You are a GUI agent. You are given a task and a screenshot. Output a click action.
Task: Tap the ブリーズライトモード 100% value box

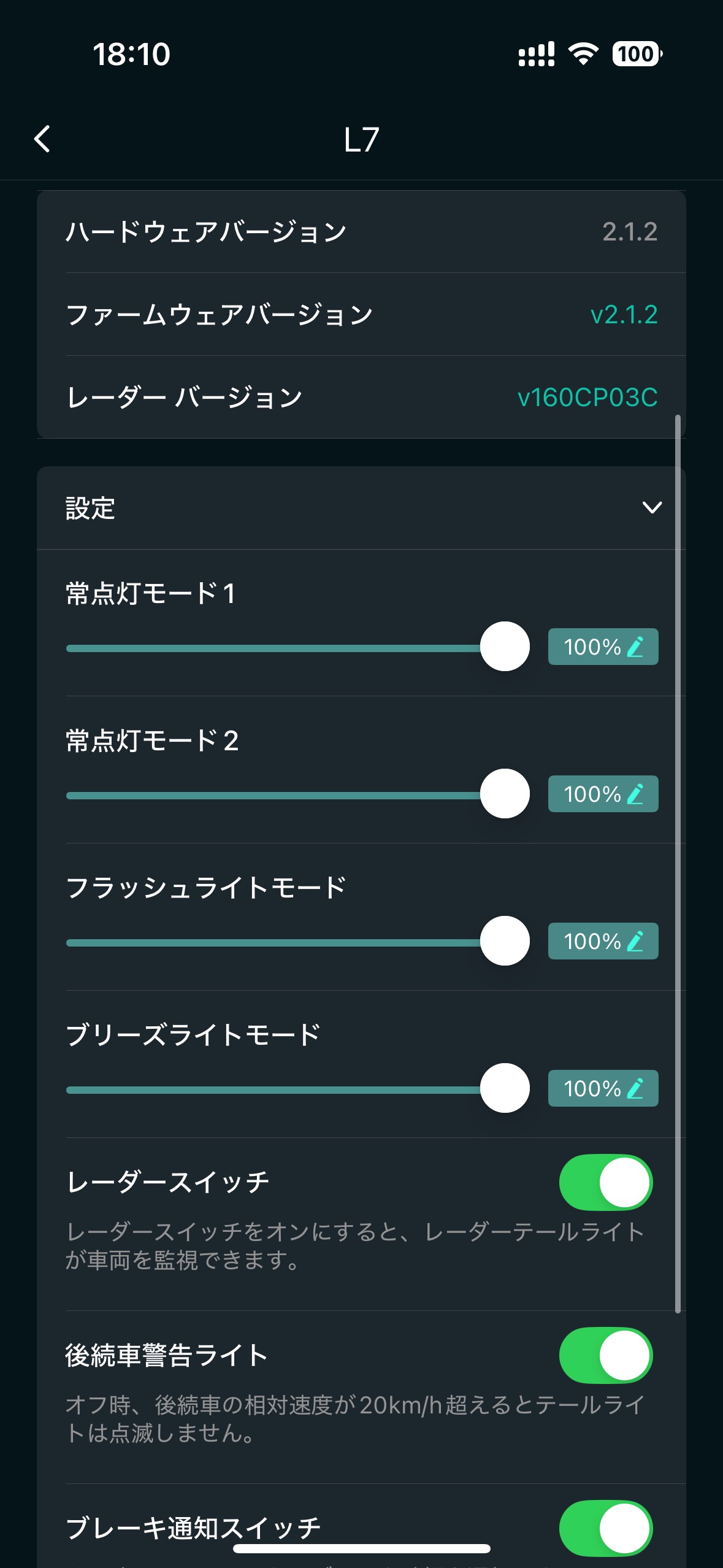coord(592,1088)
